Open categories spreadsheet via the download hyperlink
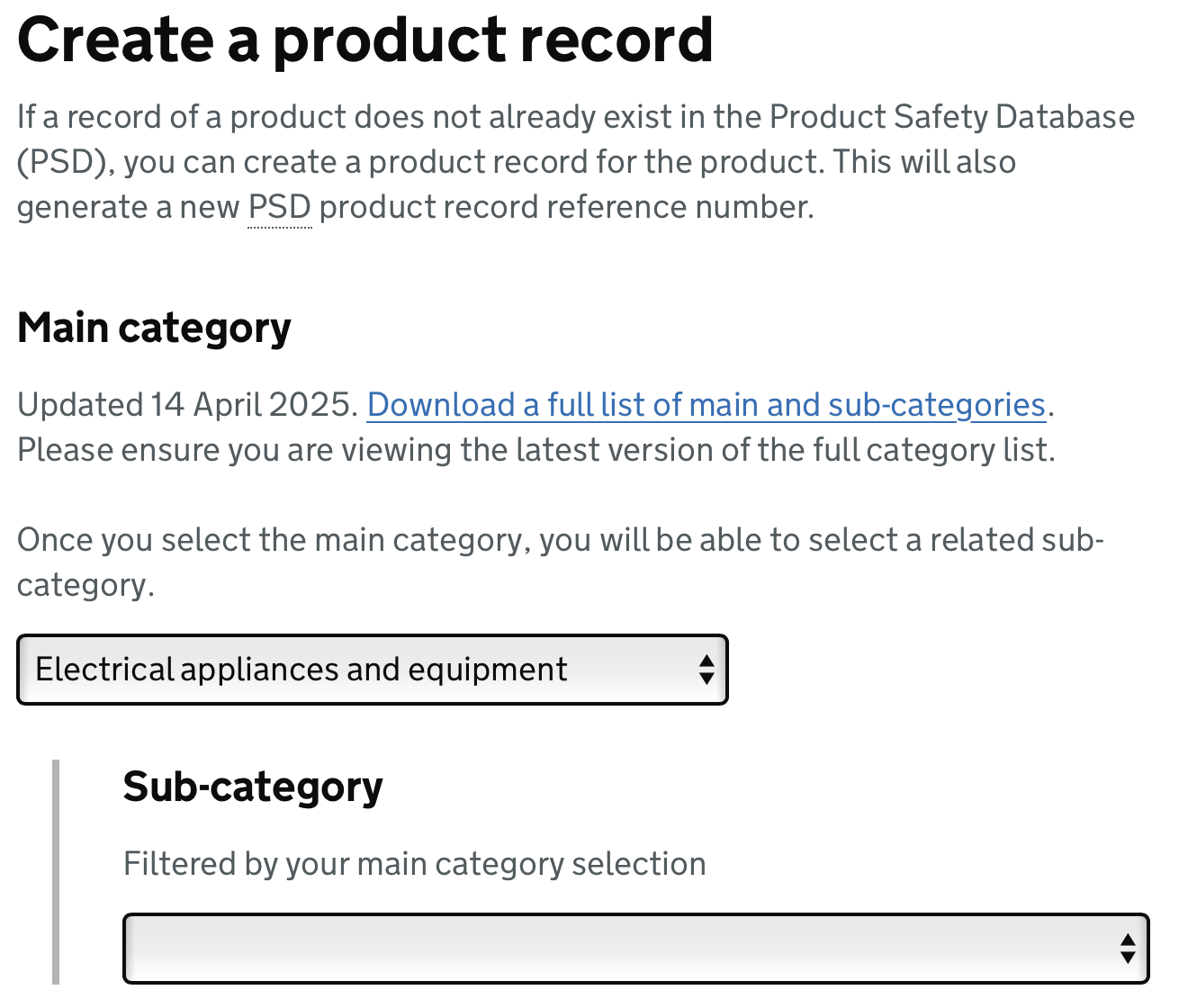1179x1008 pixels. pos(707,405)
